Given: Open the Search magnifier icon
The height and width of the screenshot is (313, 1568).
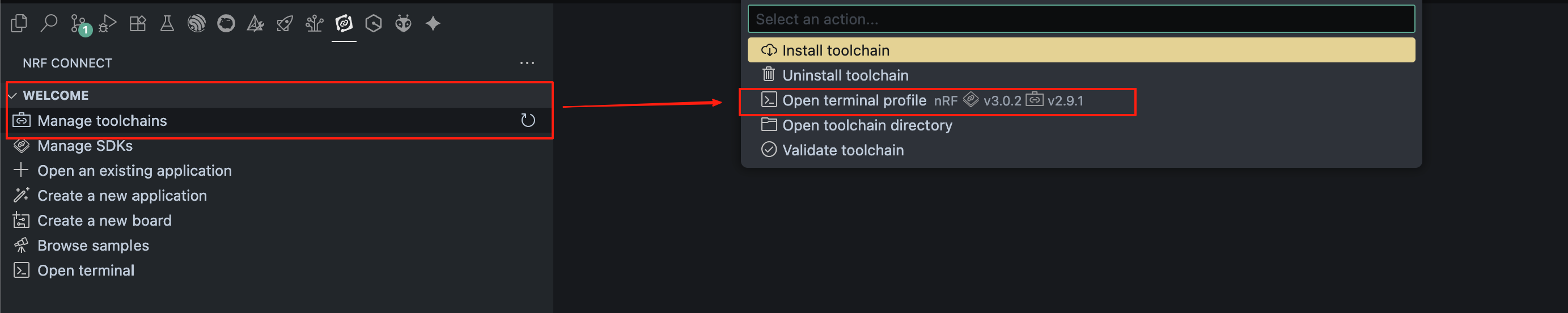Looking at the screenshot, I should click(x=49, y=24).
